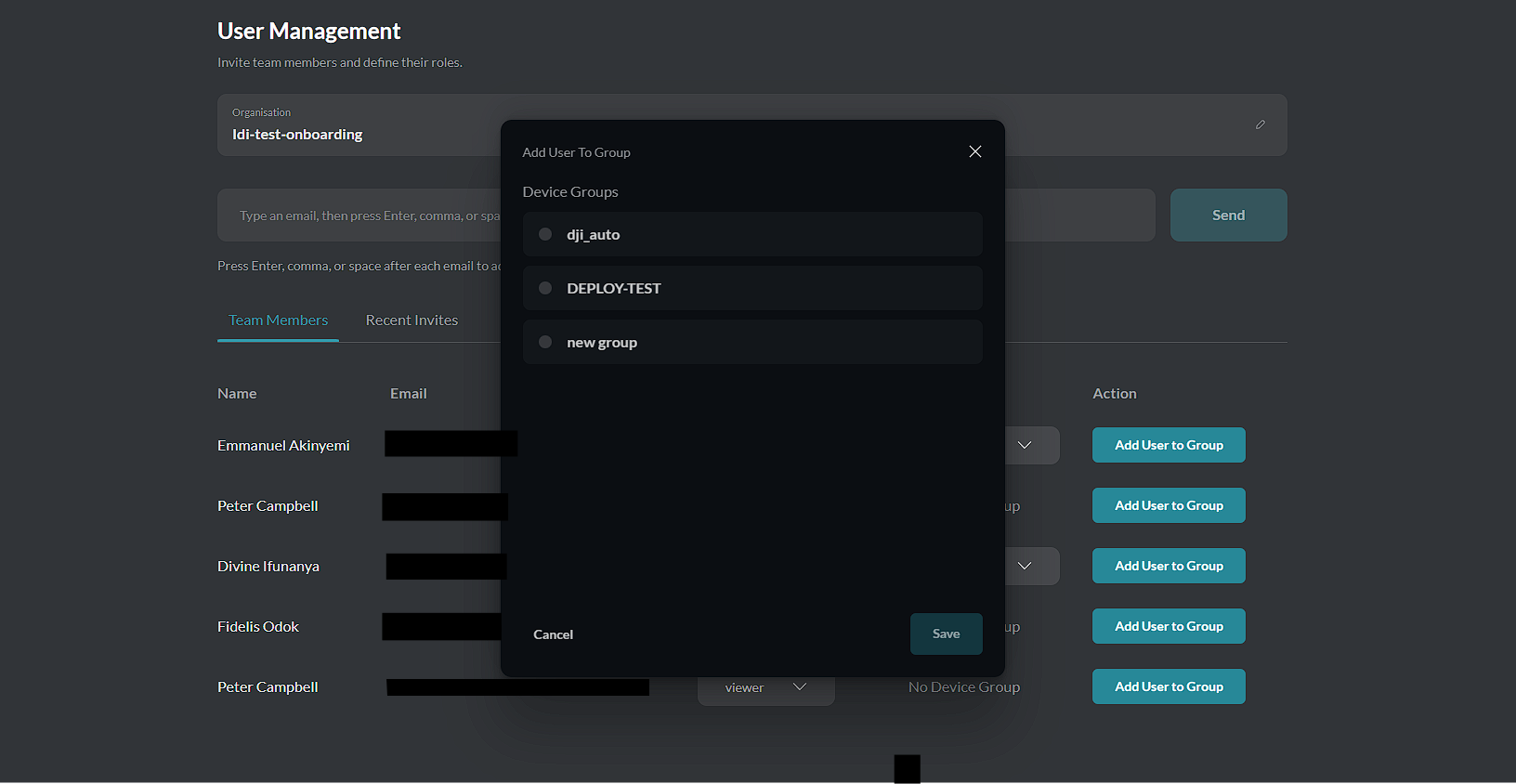Add Fidelis Odok to a group

[1169, 626]
